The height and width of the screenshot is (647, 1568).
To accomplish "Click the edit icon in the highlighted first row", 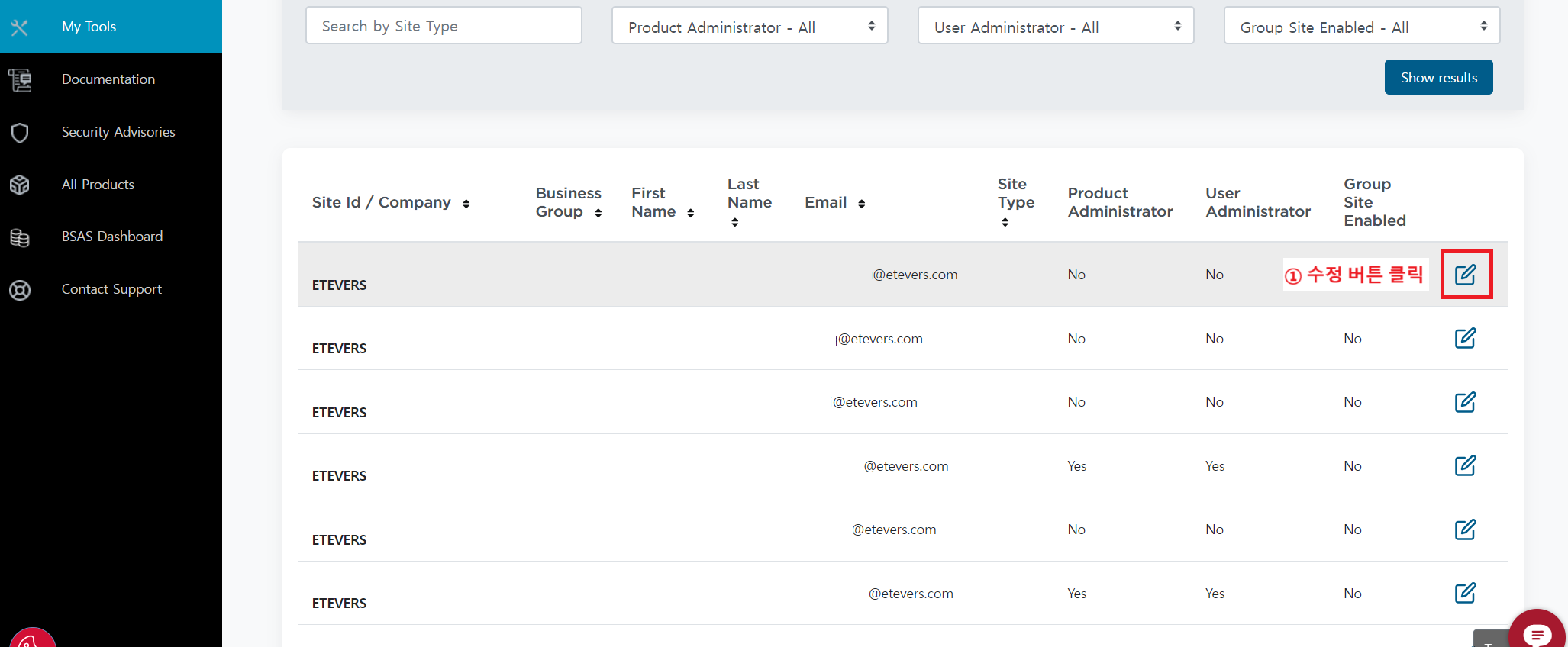I will 1465,275.
